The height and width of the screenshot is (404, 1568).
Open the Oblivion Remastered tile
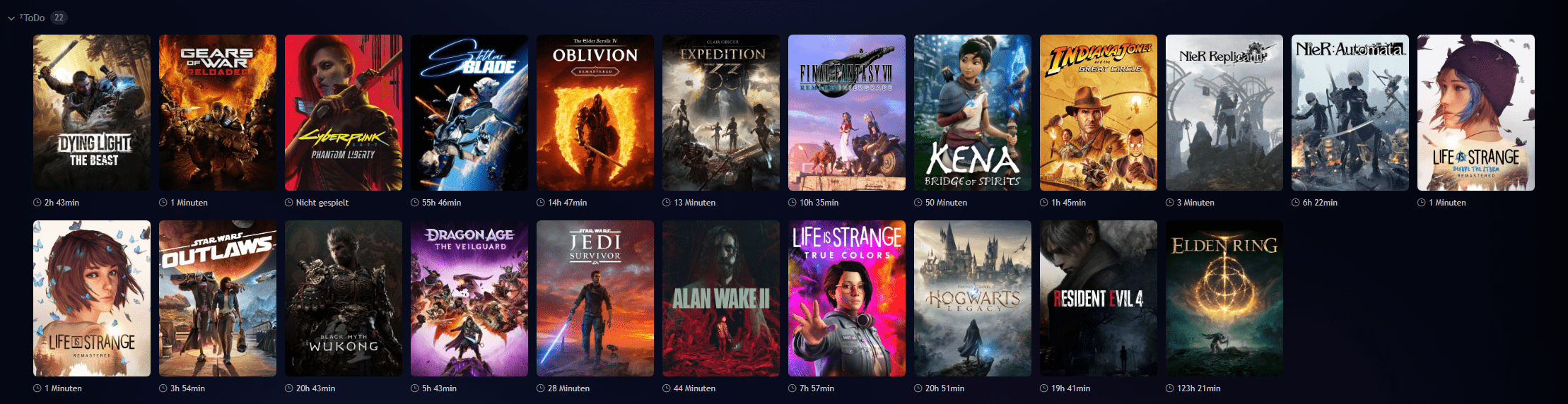click(595, 112)
